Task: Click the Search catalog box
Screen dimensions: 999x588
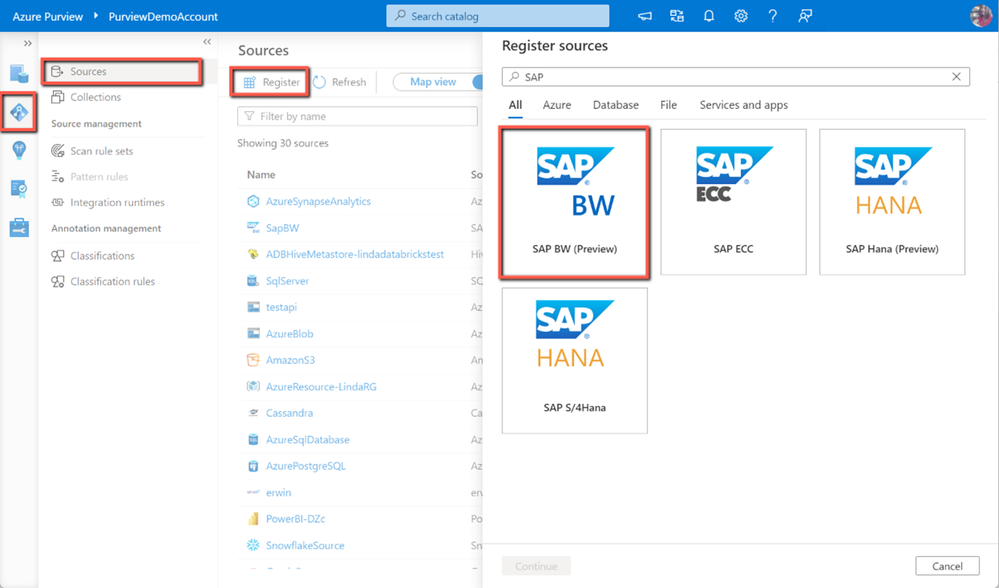Action: 498,16
